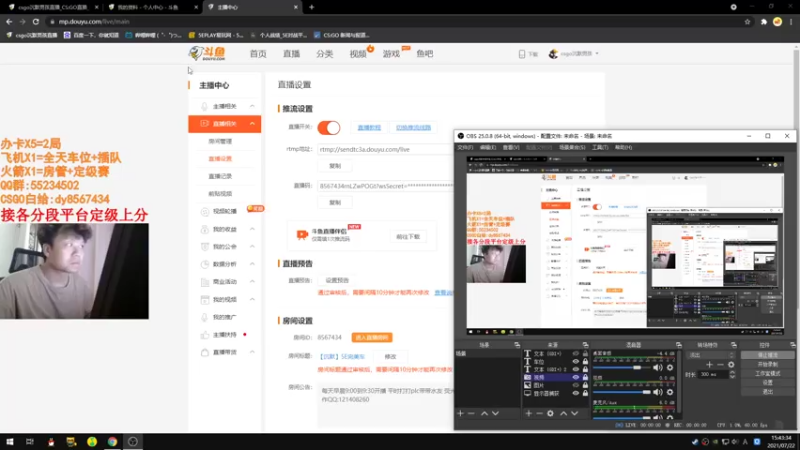800x450 pixels.
Task: Switch to the 我的资料 browser tab
Action: 152,7
